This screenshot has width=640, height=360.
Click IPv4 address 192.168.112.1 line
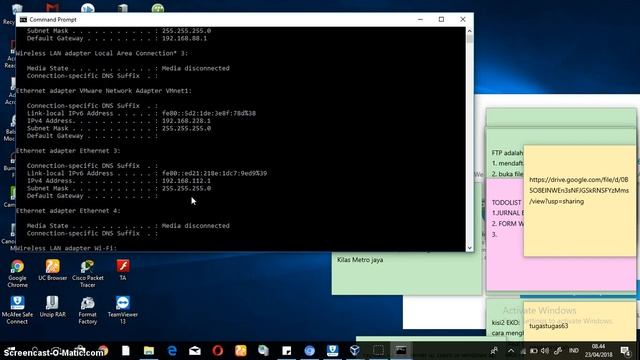click(119, 181)
